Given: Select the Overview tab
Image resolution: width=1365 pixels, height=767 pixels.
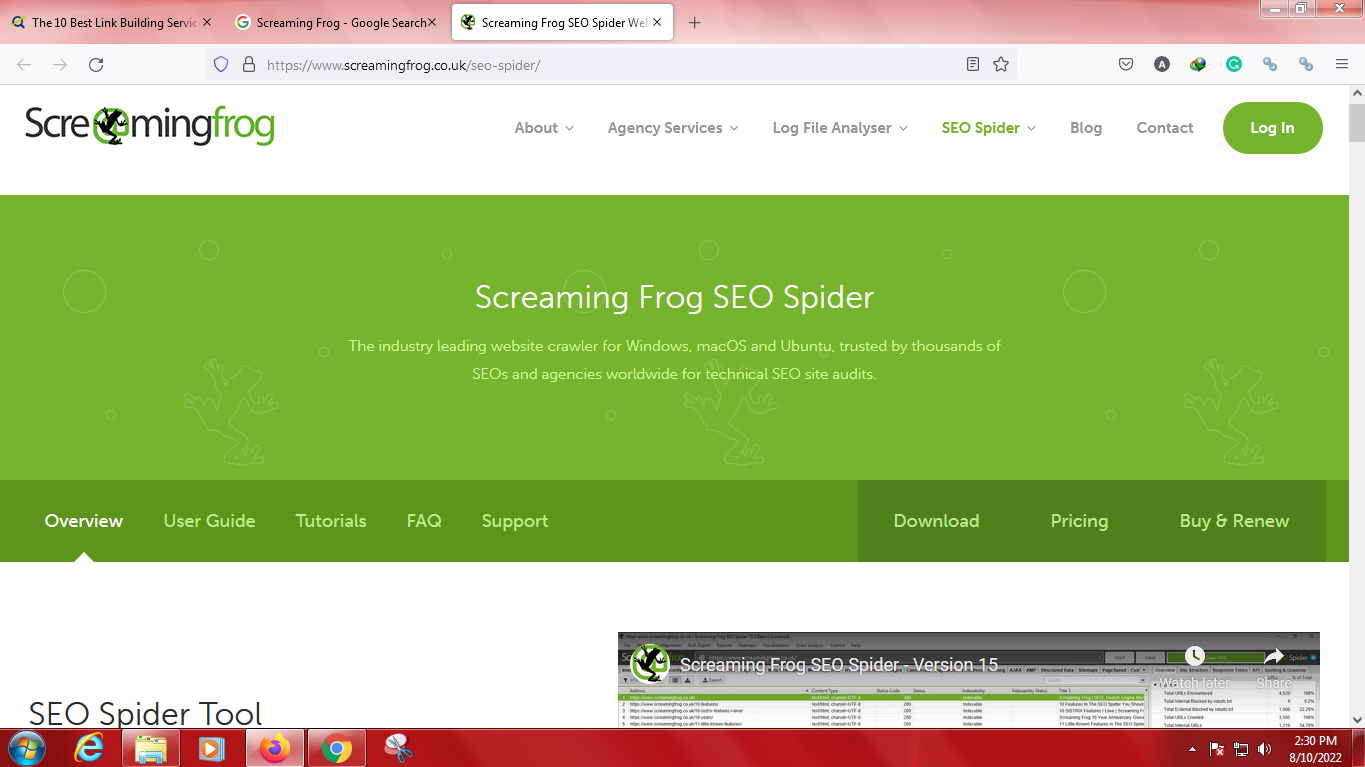Looking at the screenshot, I should point(84,521).
